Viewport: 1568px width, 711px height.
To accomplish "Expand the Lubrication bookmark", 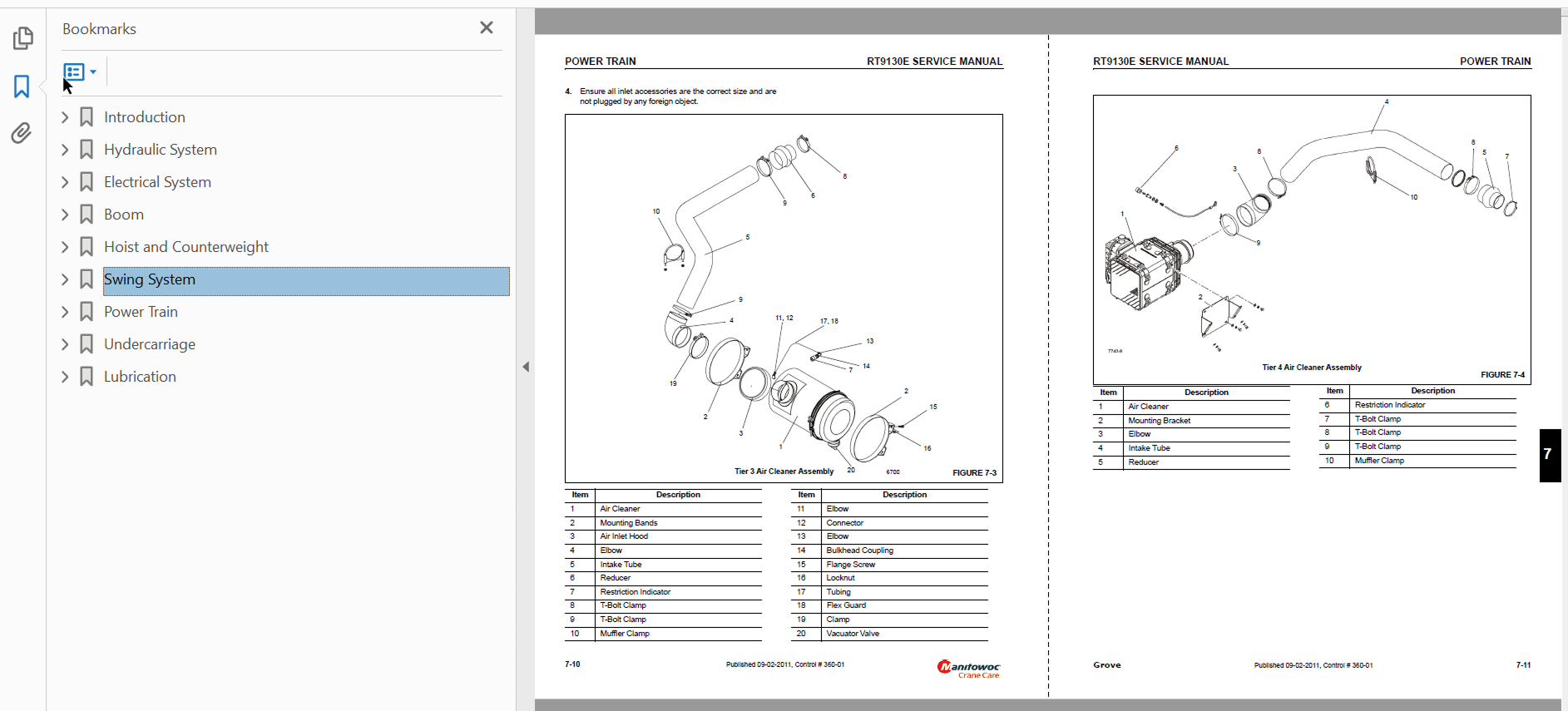I will [65, 377].
